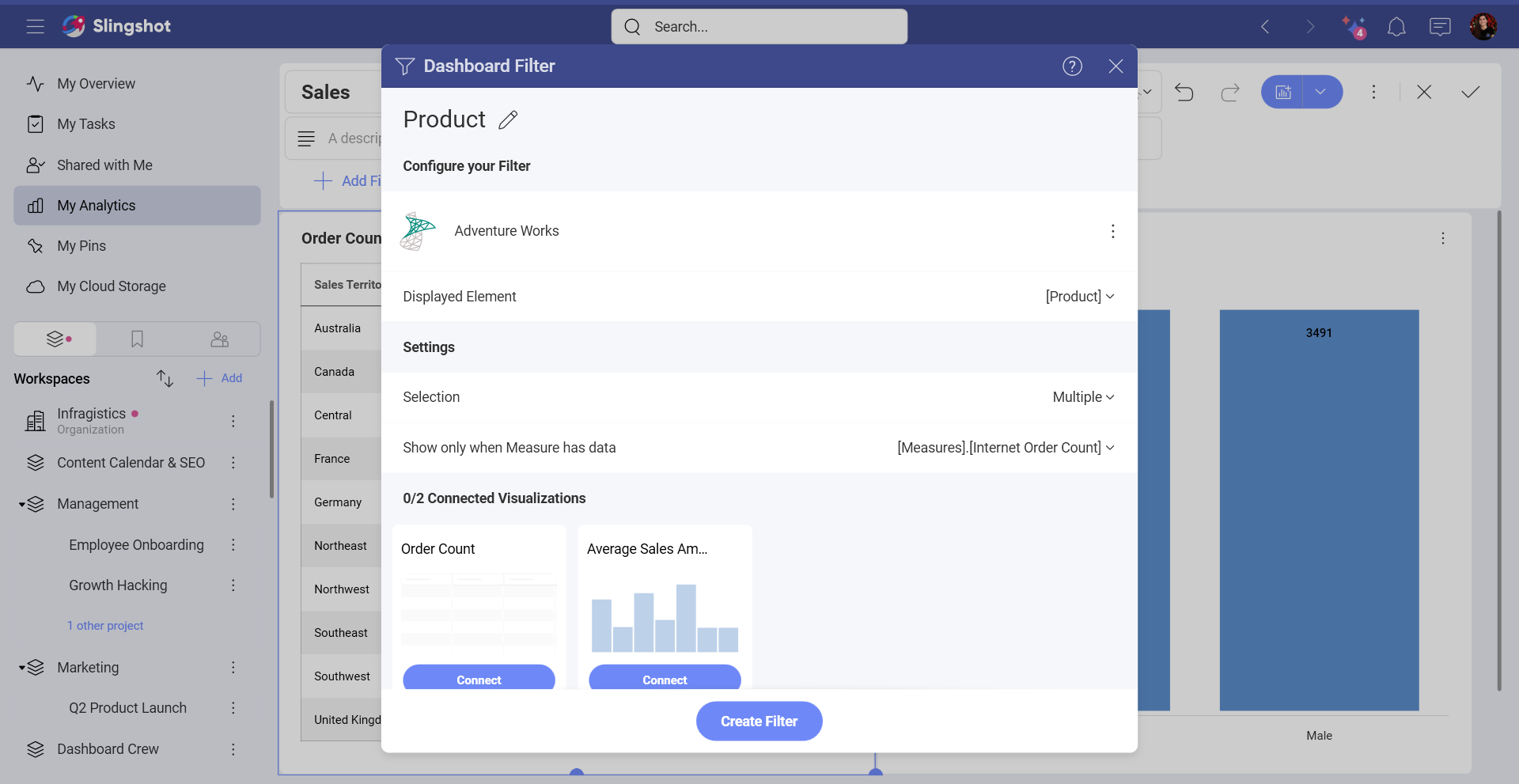1519x784 pixels.
Task: Redo the dashboard change
Action: [x=1230, y=93]
